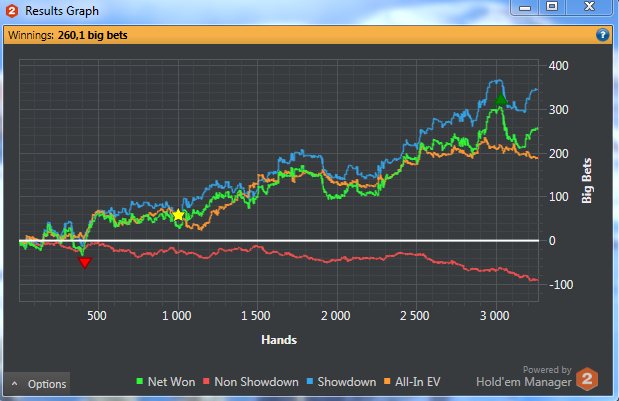619x401 pixels.
Task: Click the 400 big bets axis label
Action: tap(559, 66)
